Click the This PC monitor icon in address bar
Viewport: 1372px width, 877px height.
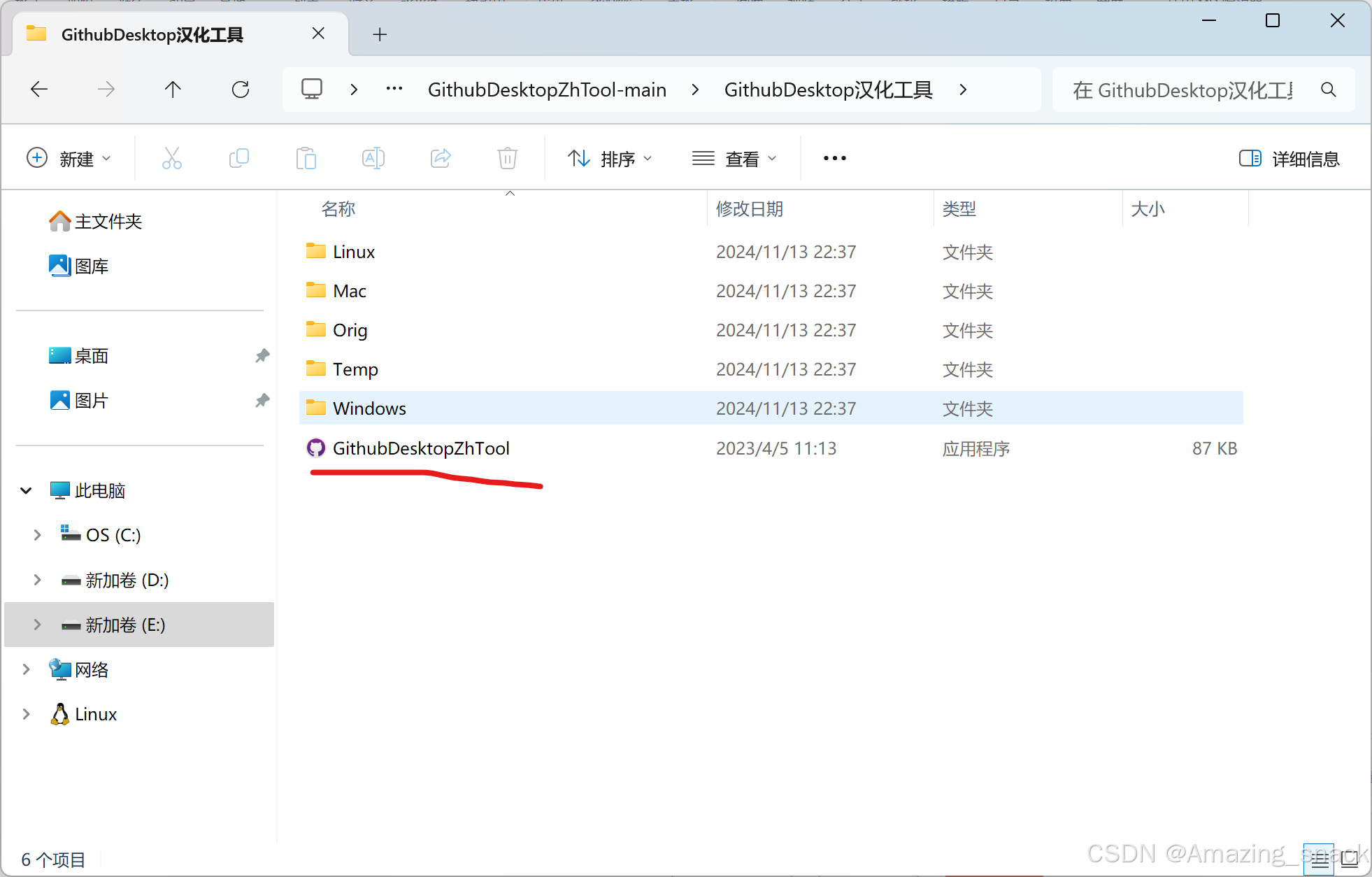pyautogui.click(x=312, y=89)
